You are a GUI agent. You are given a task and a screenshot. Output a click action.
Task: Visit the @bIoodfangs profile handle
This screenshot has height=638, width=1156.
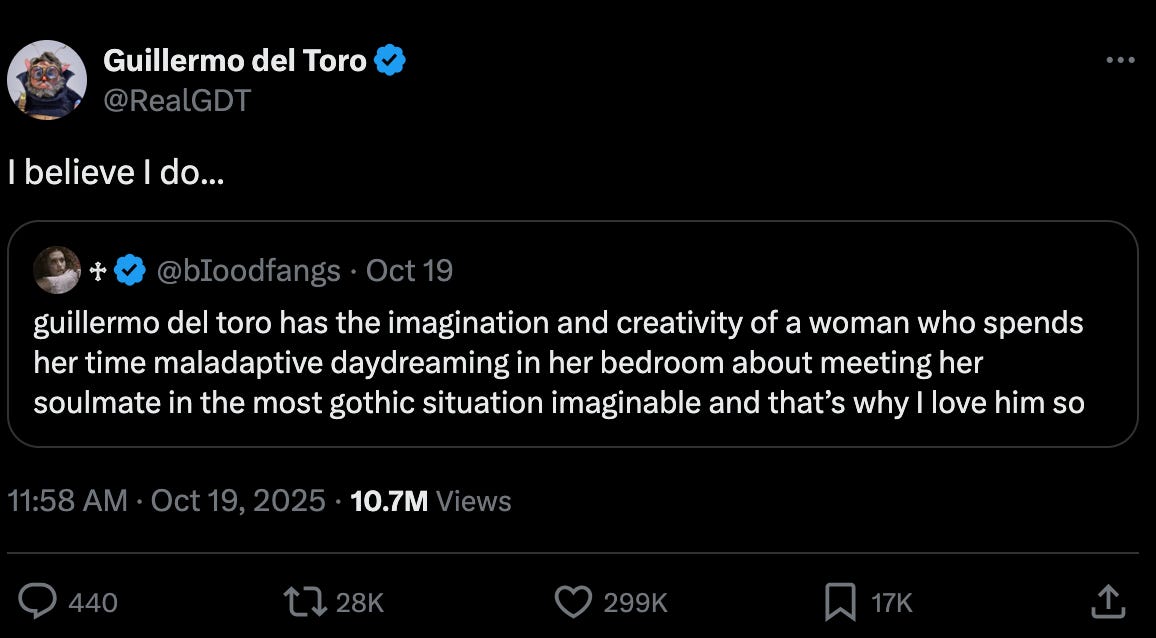coord(249,271)
